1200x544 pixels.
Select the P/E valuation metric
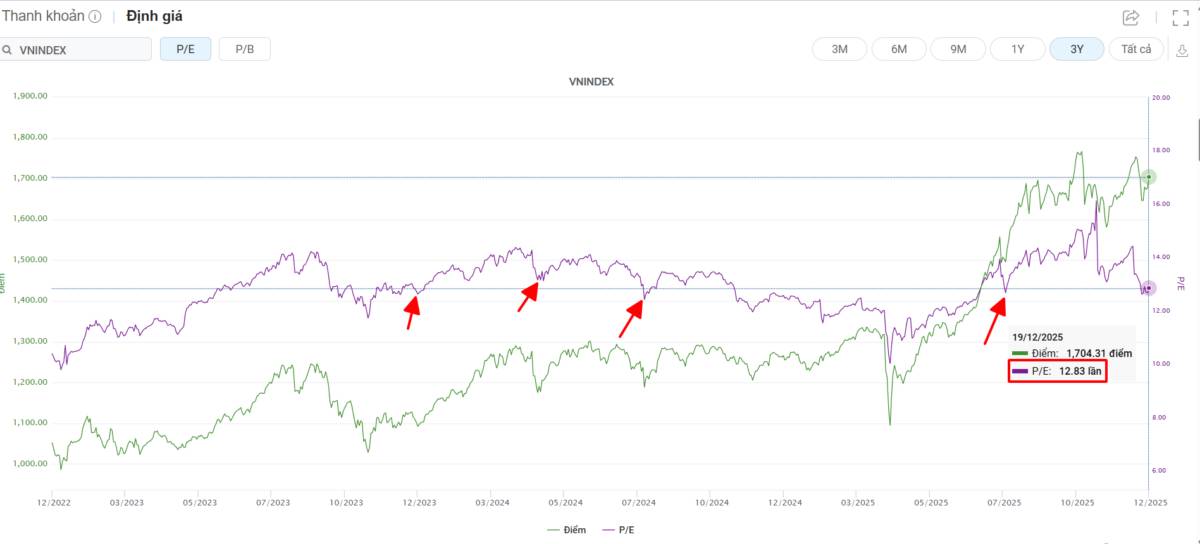(185, 49)
